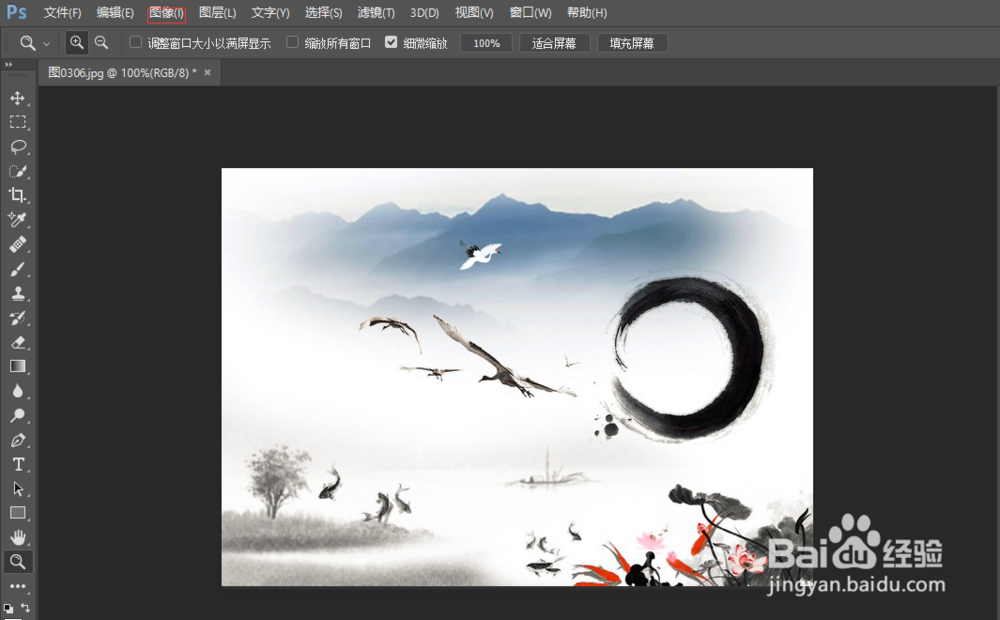
Task: Choose Zoom Out mode in options bar
Action: 101,43
